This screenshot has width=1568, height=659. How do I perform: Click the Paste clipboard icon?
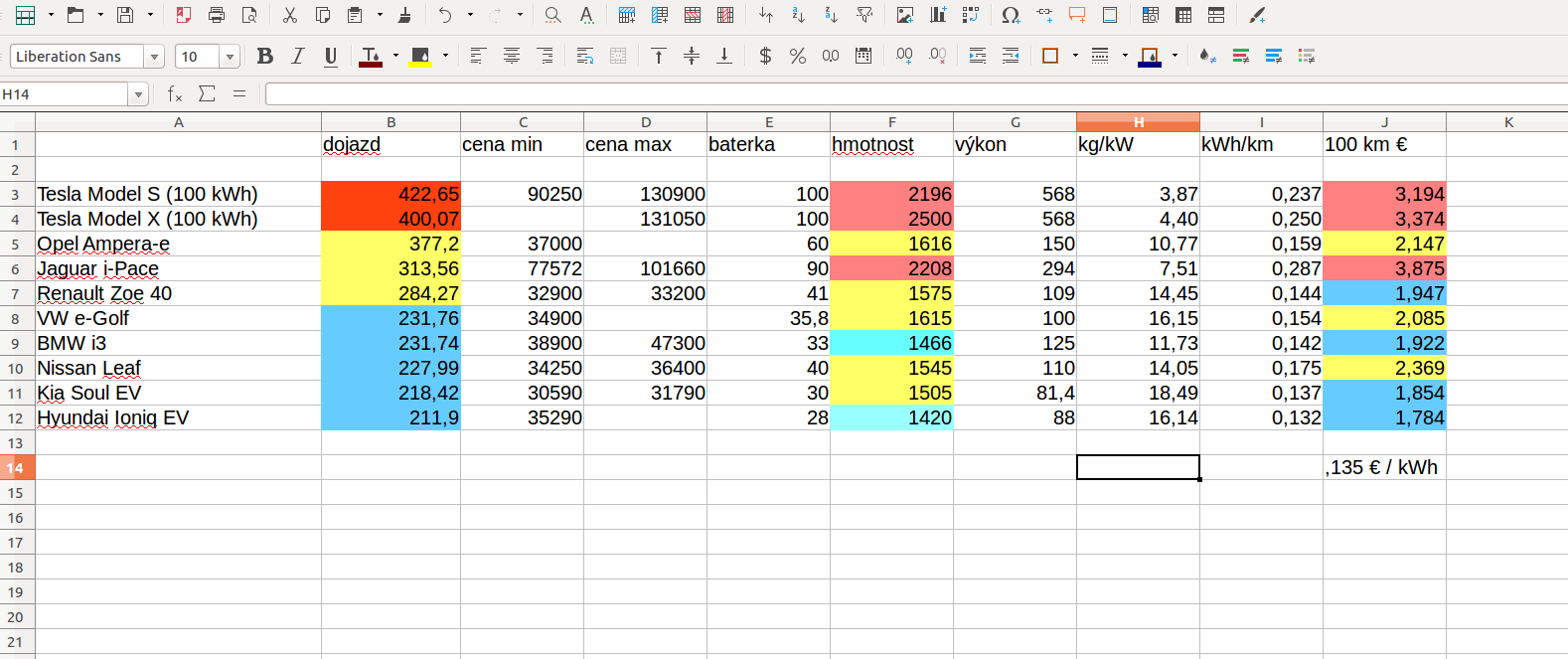pos(355,15)
